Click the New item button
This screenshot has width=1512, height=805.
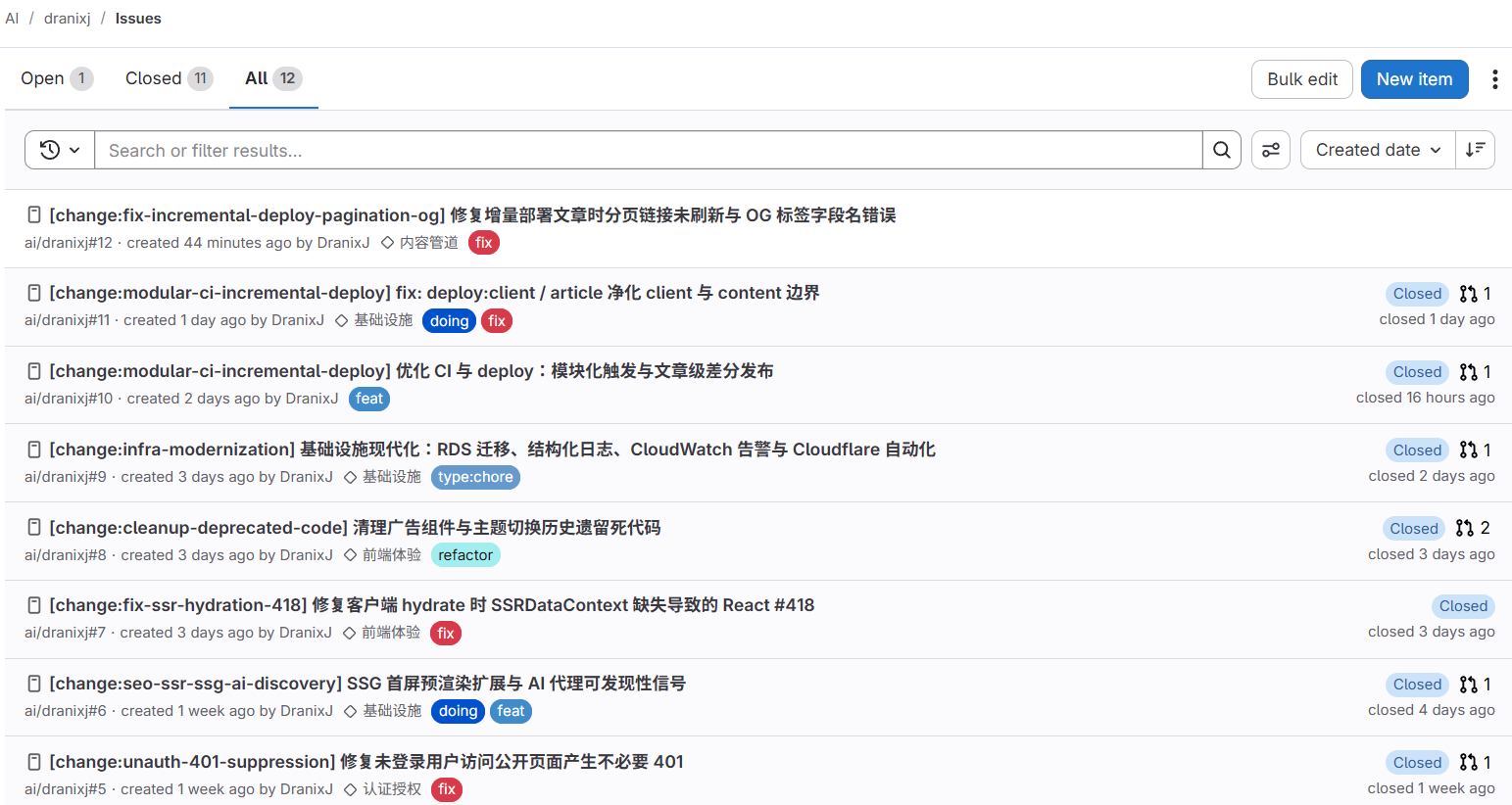pos(1414,79)
